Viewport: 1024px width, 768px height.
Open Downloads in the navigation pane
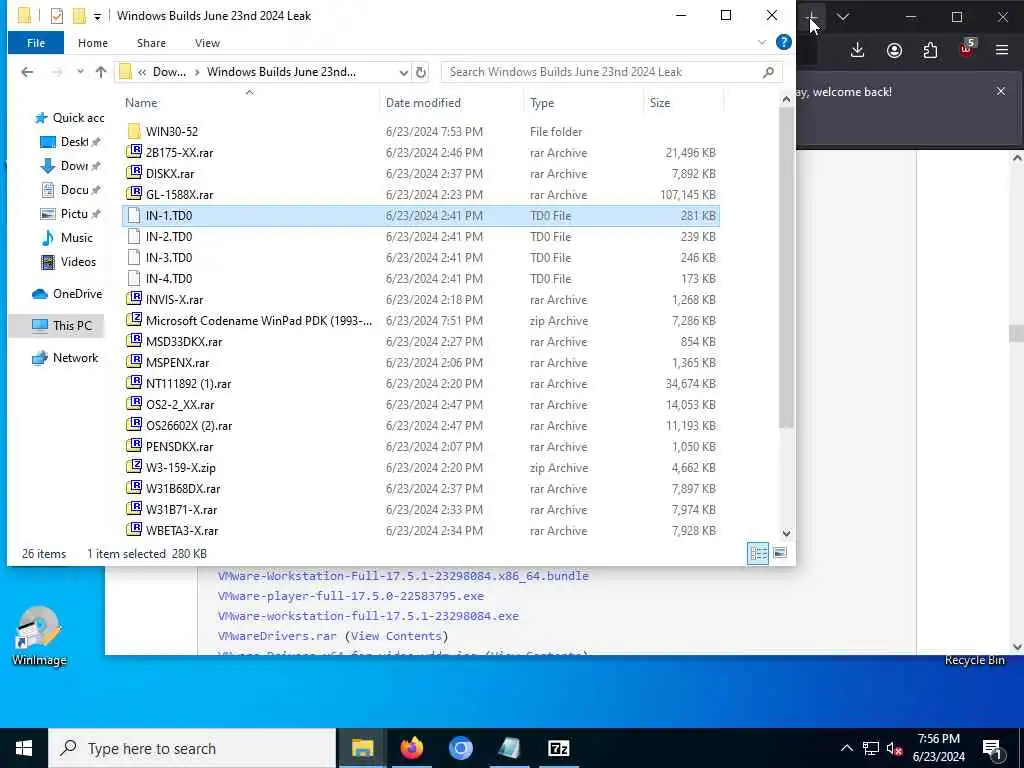pos(71,166)
